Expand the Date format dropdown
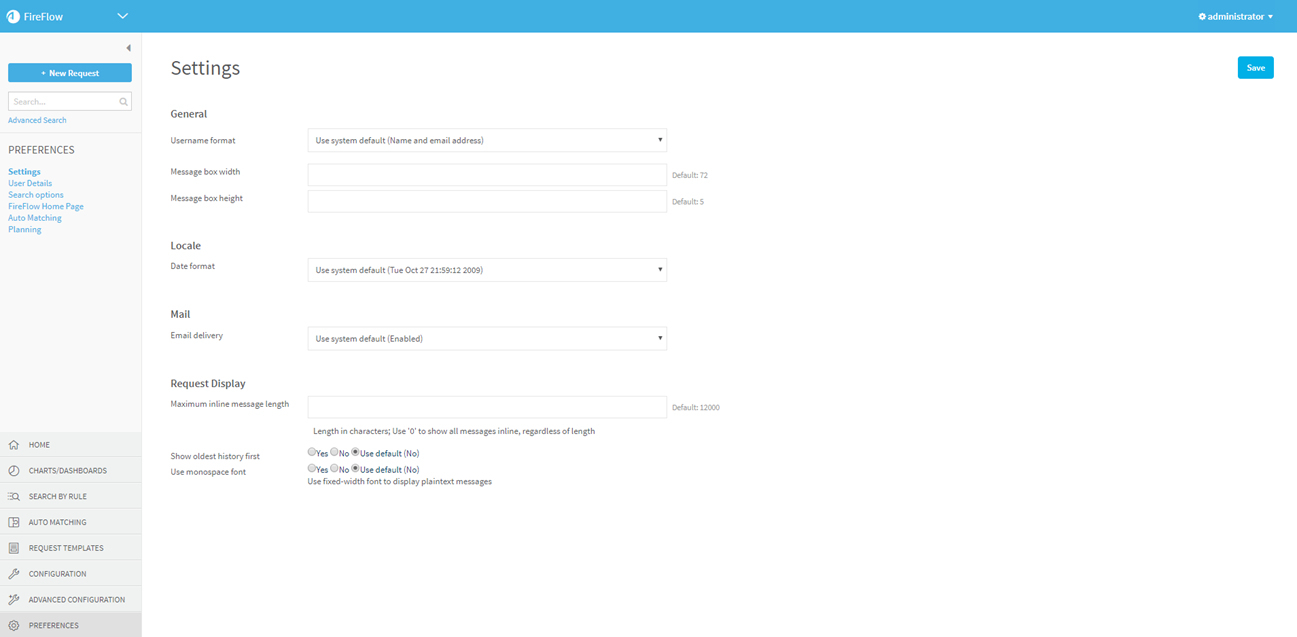 (486, 270)
